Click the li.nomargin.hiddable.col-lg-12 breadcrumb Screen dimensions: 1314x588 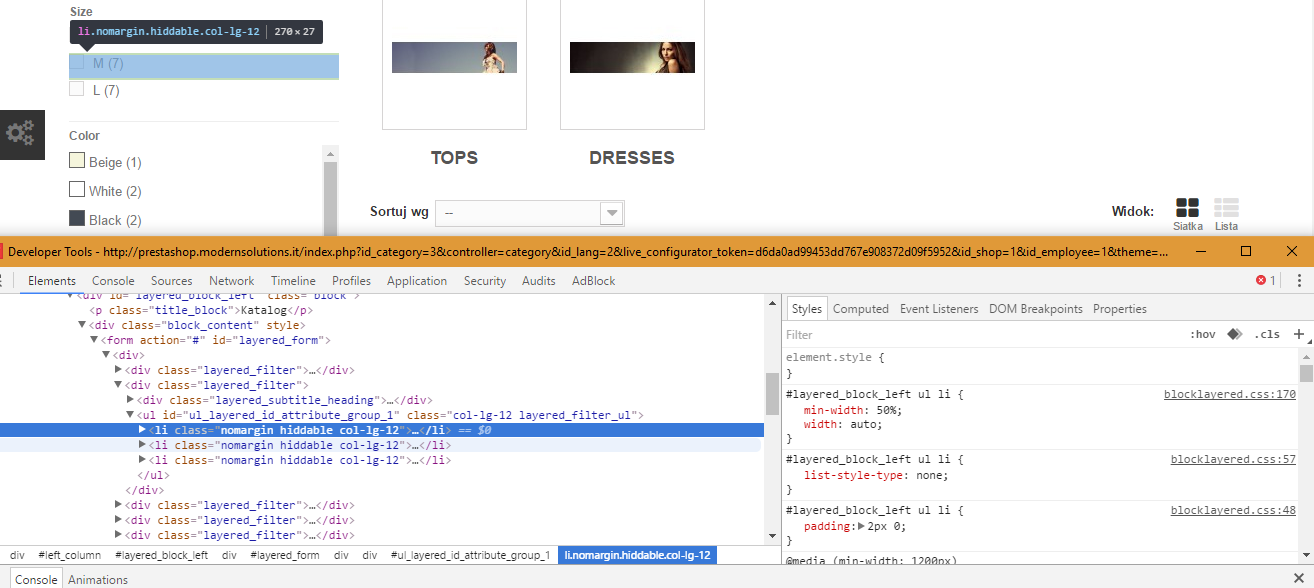[x=637, y=555]
